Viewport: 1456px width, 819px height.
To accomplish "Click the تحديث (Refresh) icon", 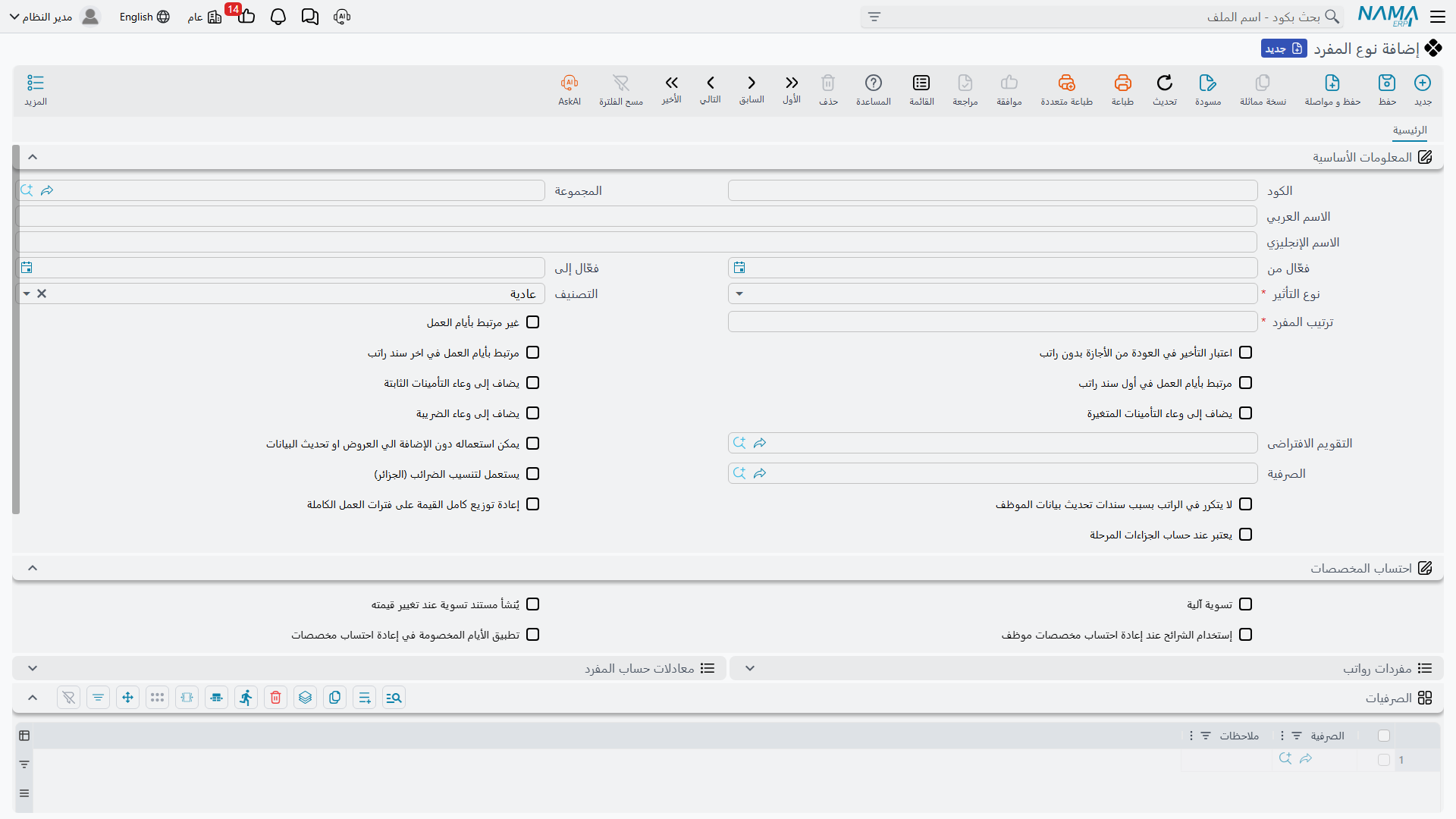I will click(1165, 83).
